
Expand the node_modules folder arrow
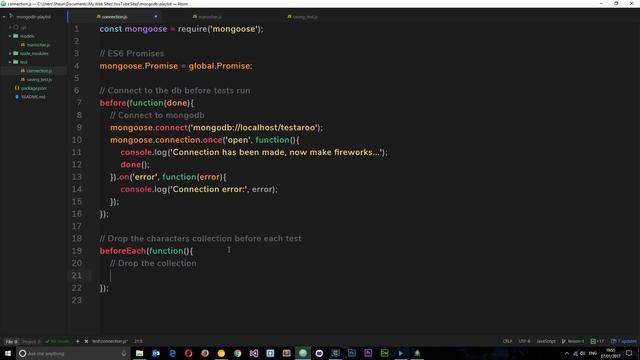tap(10, 53)
